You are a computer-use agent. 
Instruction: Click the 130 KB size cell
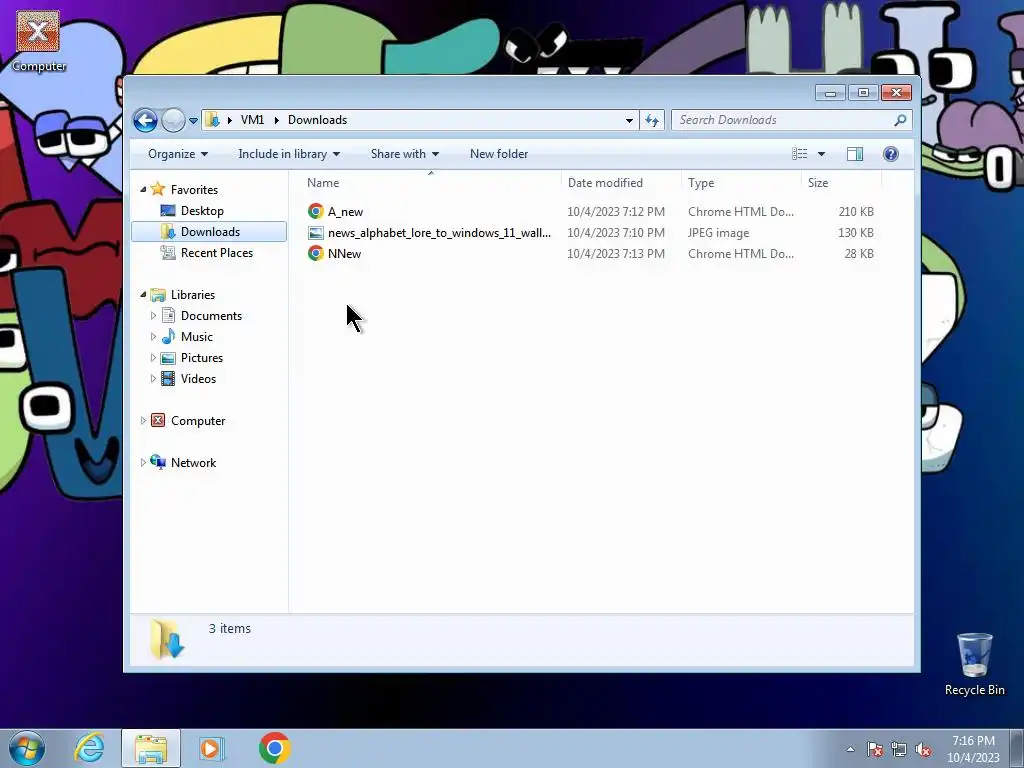click(x=856, y=232)
